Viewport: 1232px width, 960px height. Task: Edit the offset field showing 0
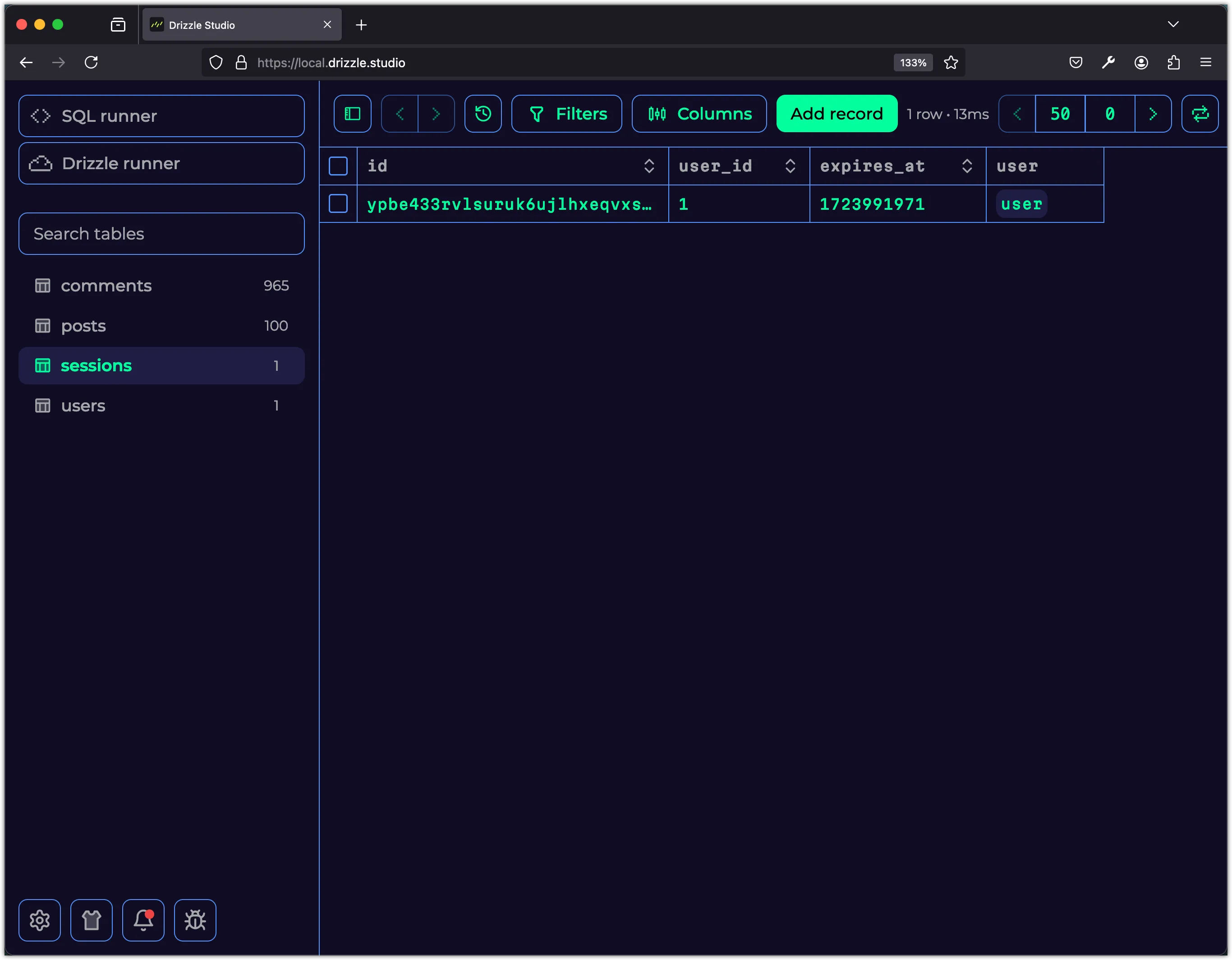click(1110, 113)
